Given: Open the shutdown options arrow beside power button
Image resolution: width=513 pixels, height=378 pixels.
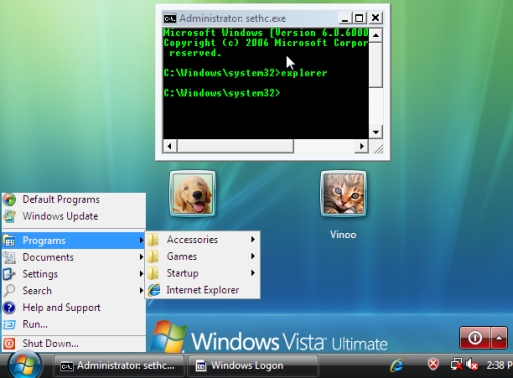Looking at the screenshot, I should tap(499, 338).
